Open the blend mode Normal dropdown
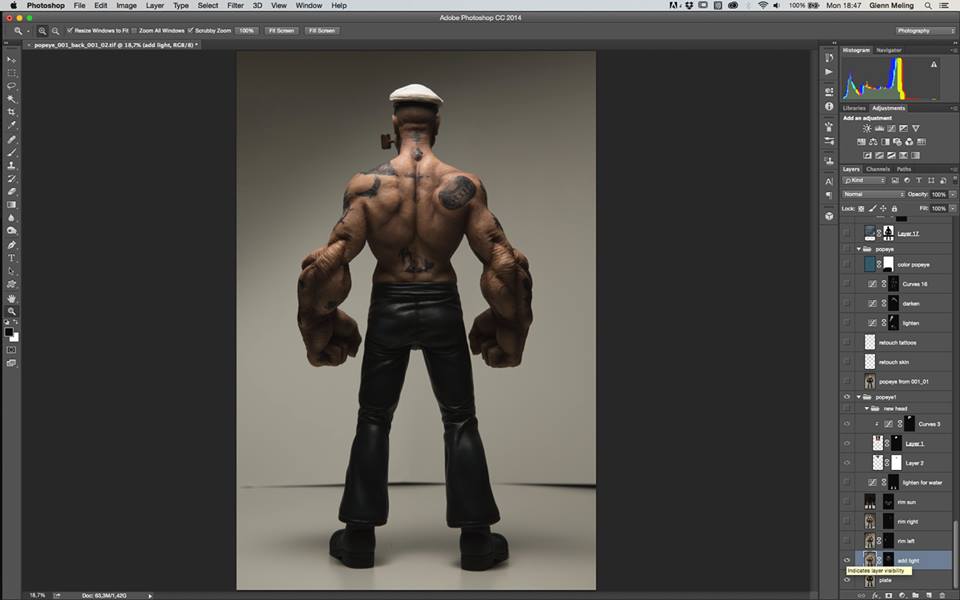Screen dimensions: 960x600 click(872, 194)
